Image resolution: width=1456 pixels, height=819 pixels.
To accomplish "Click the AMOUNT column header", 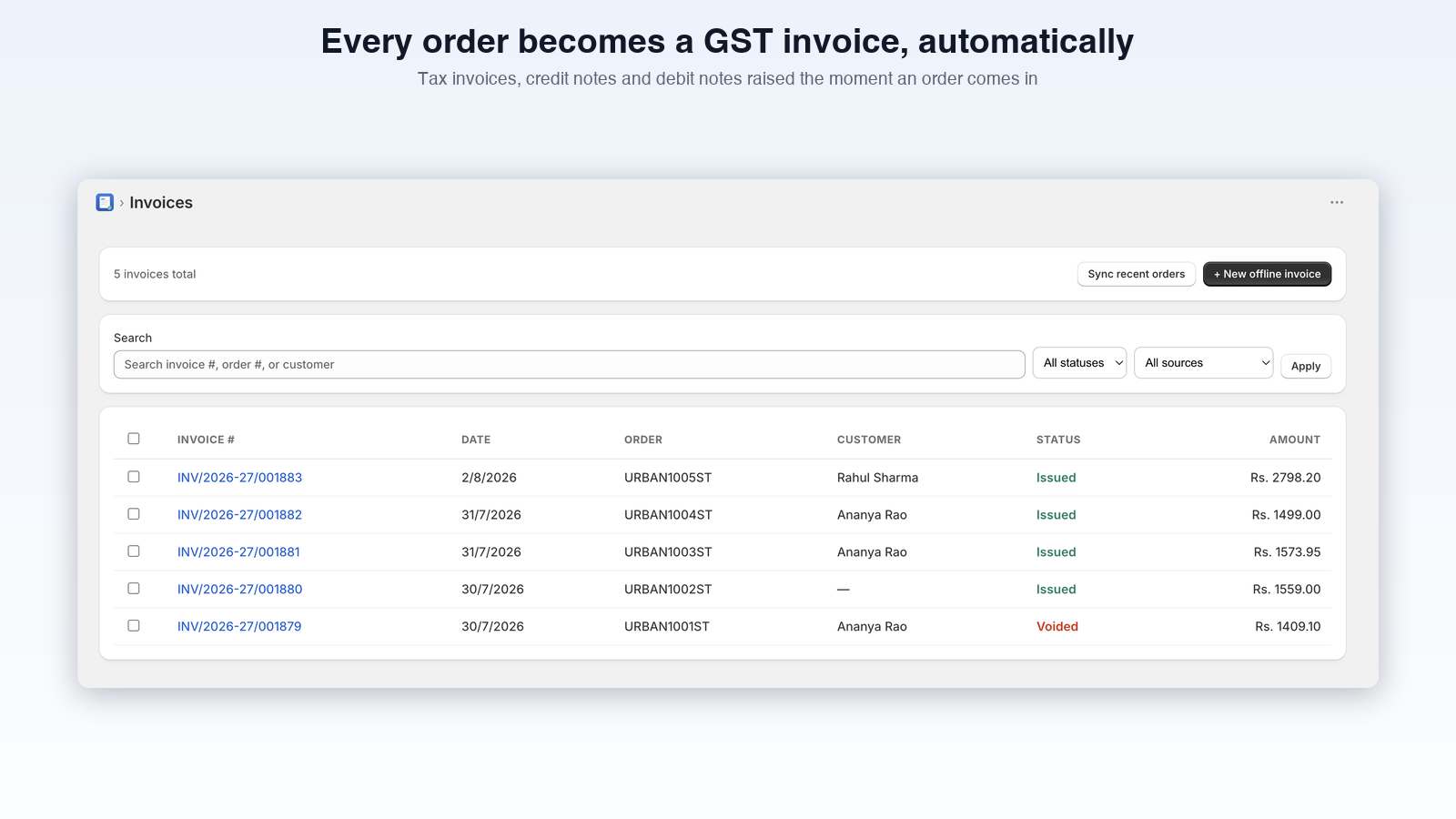I will point(1295,440).
